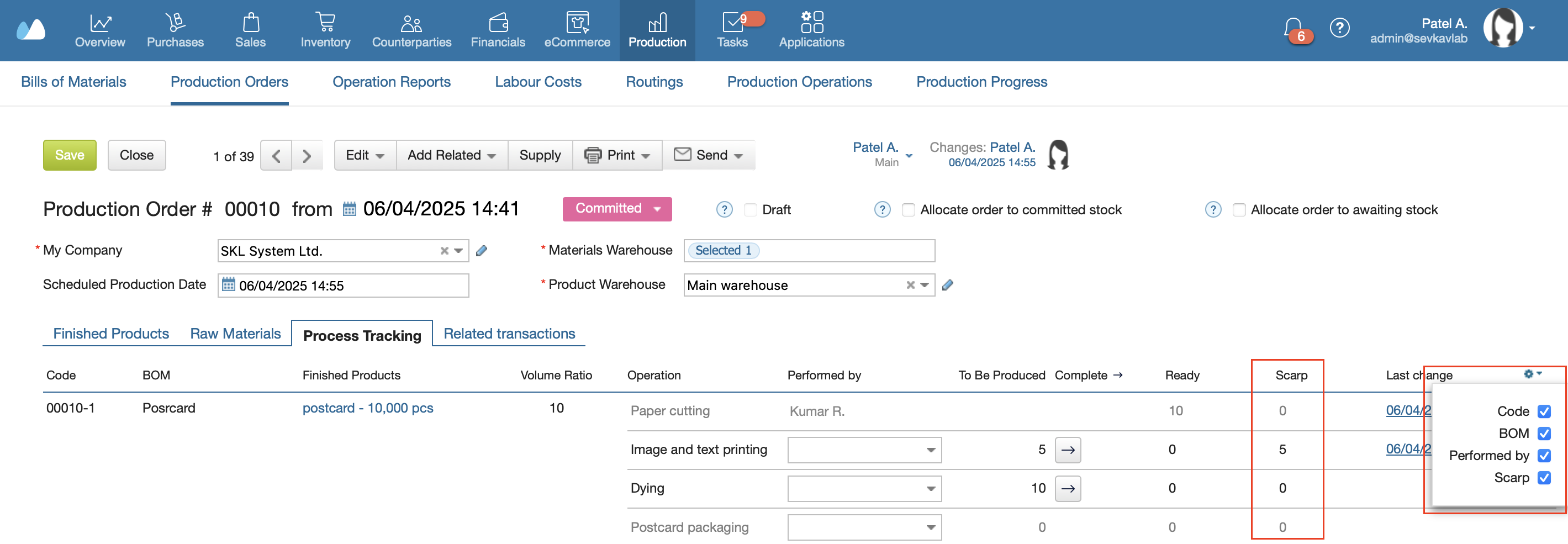Show help for Draft option

(x=724, y=210)
